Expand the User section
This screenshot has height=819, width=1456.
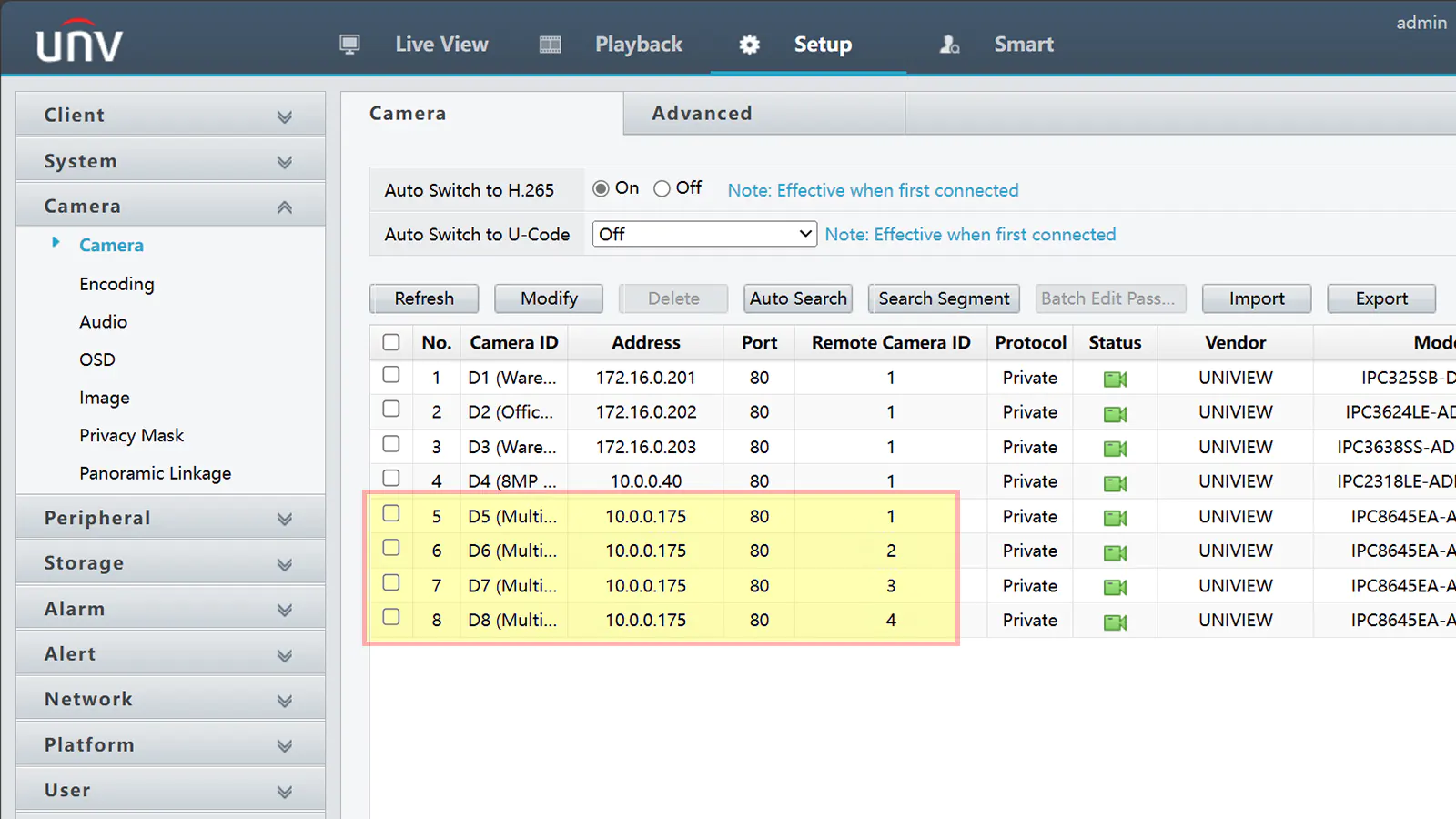pyautogui.click(x=170, y=790)
